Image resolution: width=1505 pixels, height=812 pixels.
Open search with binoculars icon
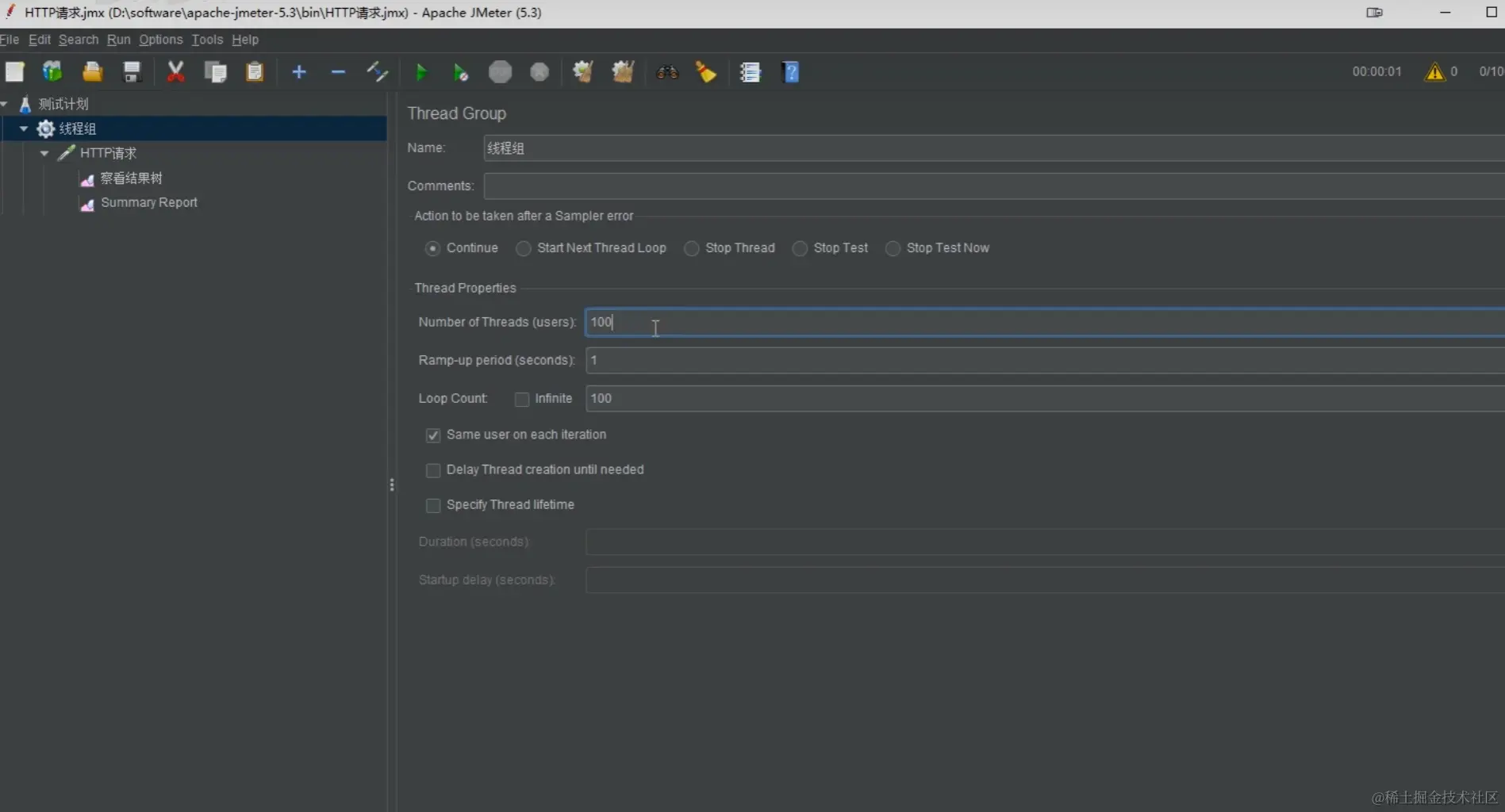pos(667,72)
